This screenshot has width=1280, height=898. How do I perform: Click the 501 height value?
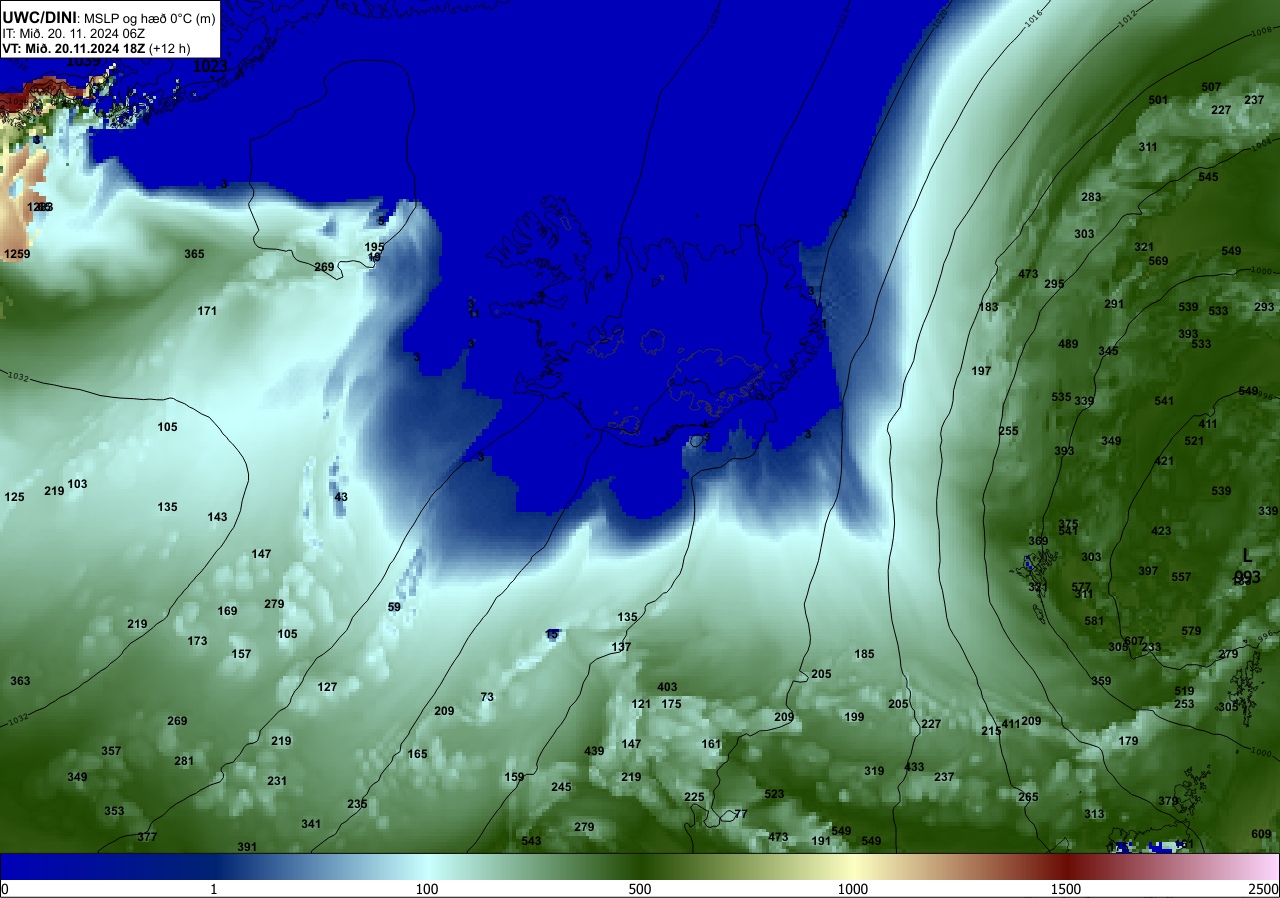coord(1158,100)
